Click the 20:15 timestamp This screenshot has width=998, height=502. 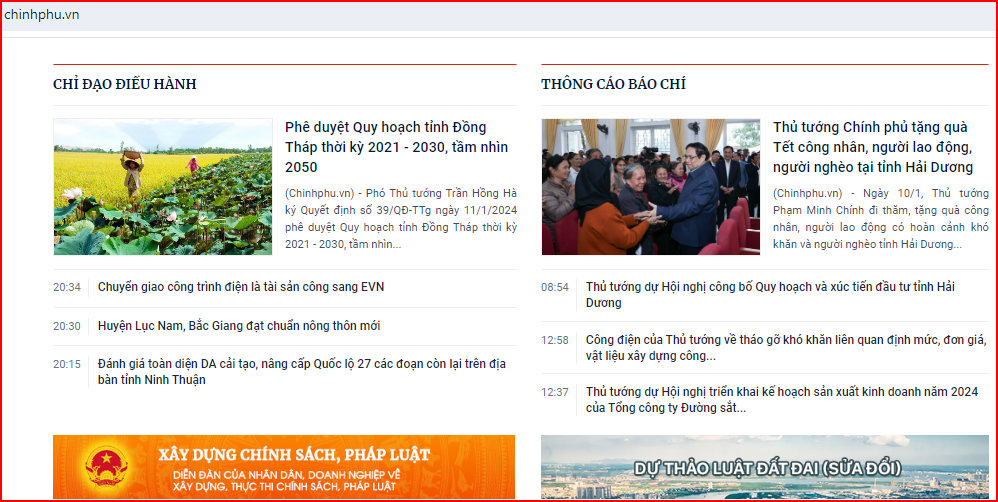67,365
